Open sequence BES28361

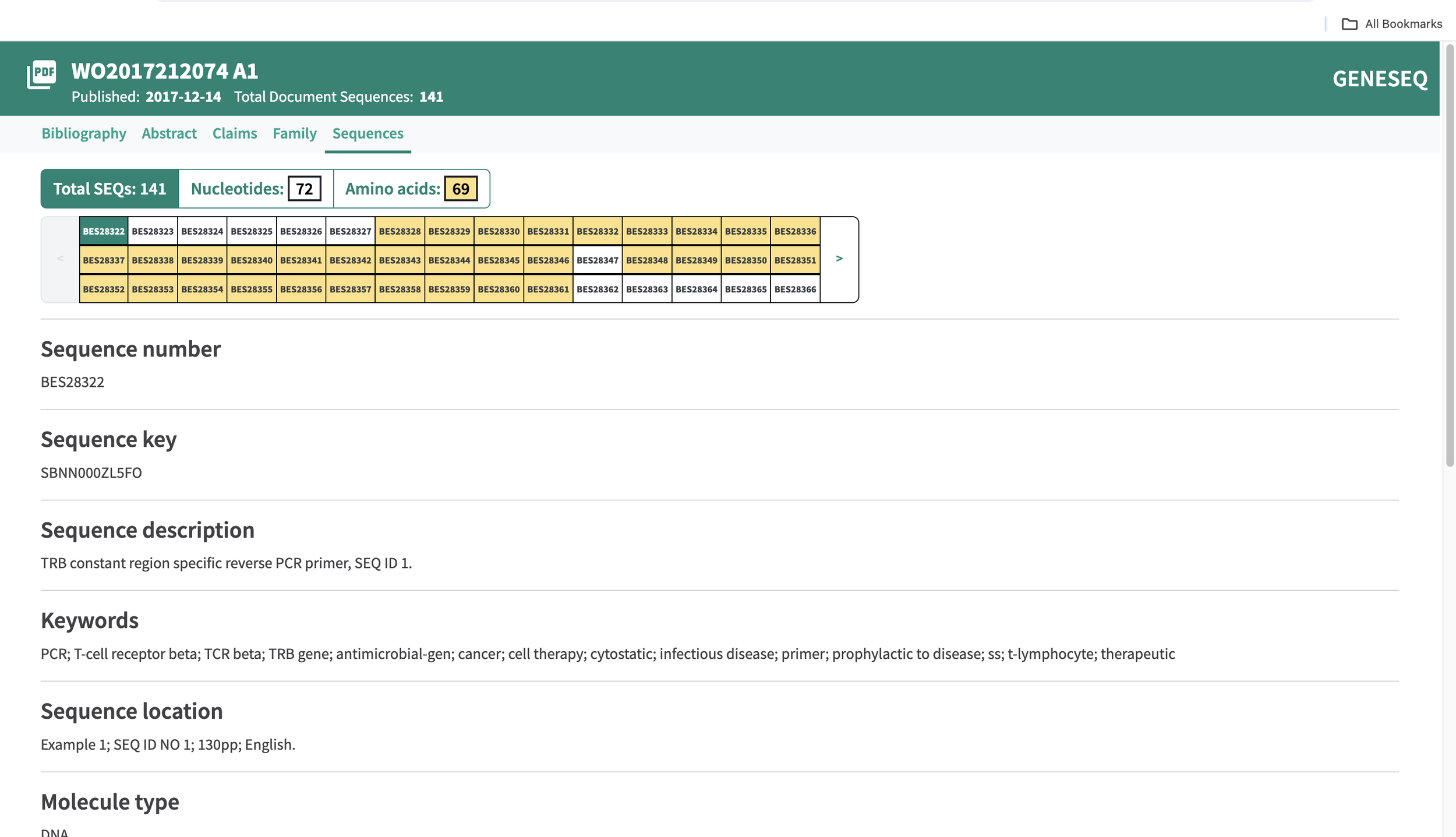pos(548,289)
